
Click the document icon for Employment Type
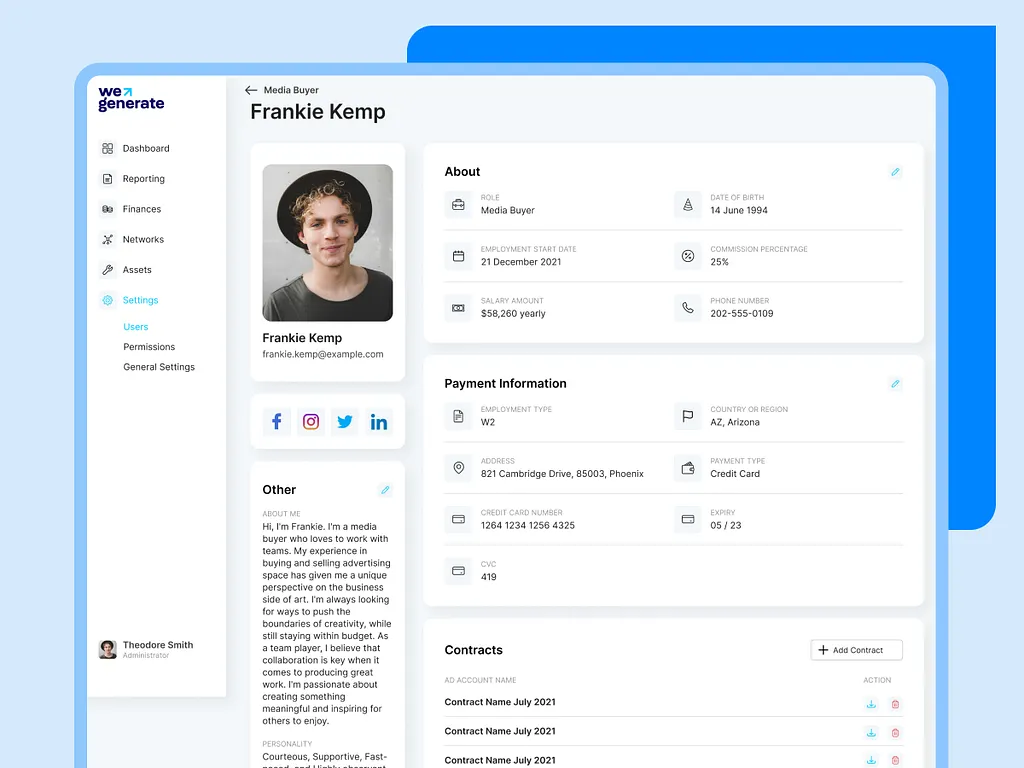point(458,416)
